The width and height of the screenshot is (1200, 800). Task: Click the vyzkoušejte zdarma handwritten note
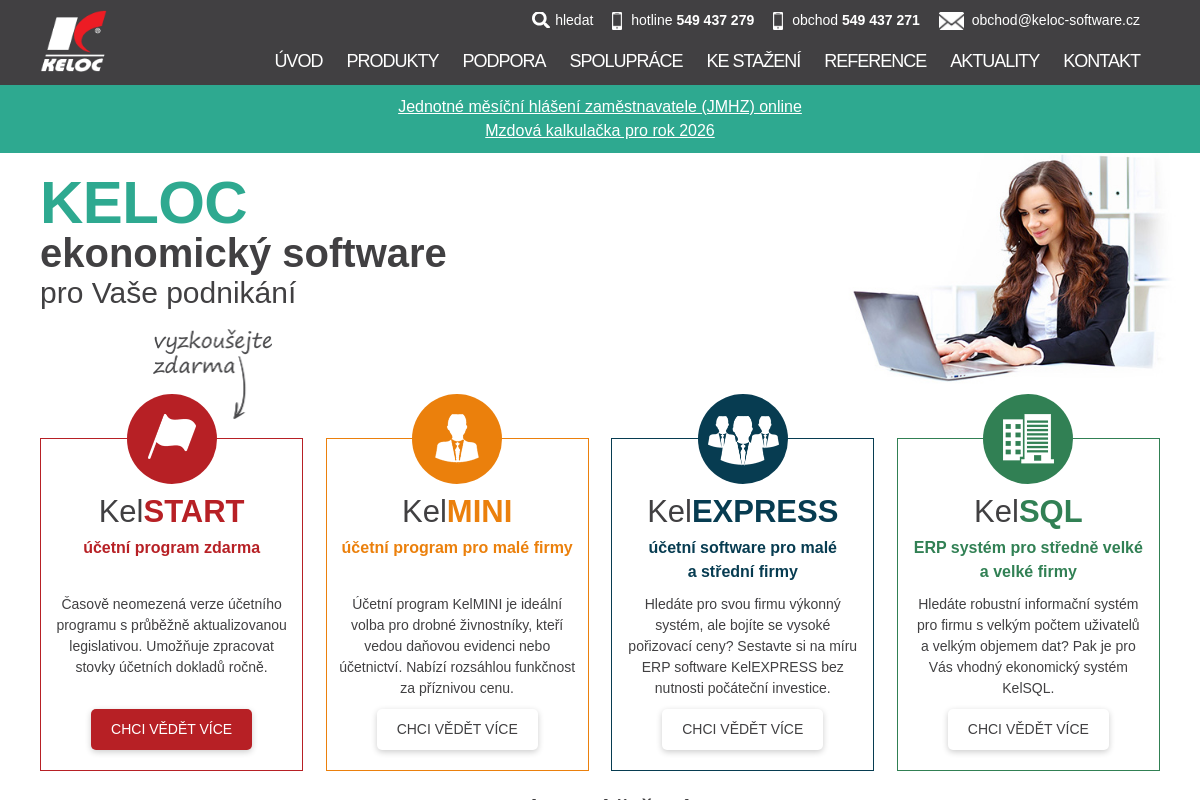point(212,353)
